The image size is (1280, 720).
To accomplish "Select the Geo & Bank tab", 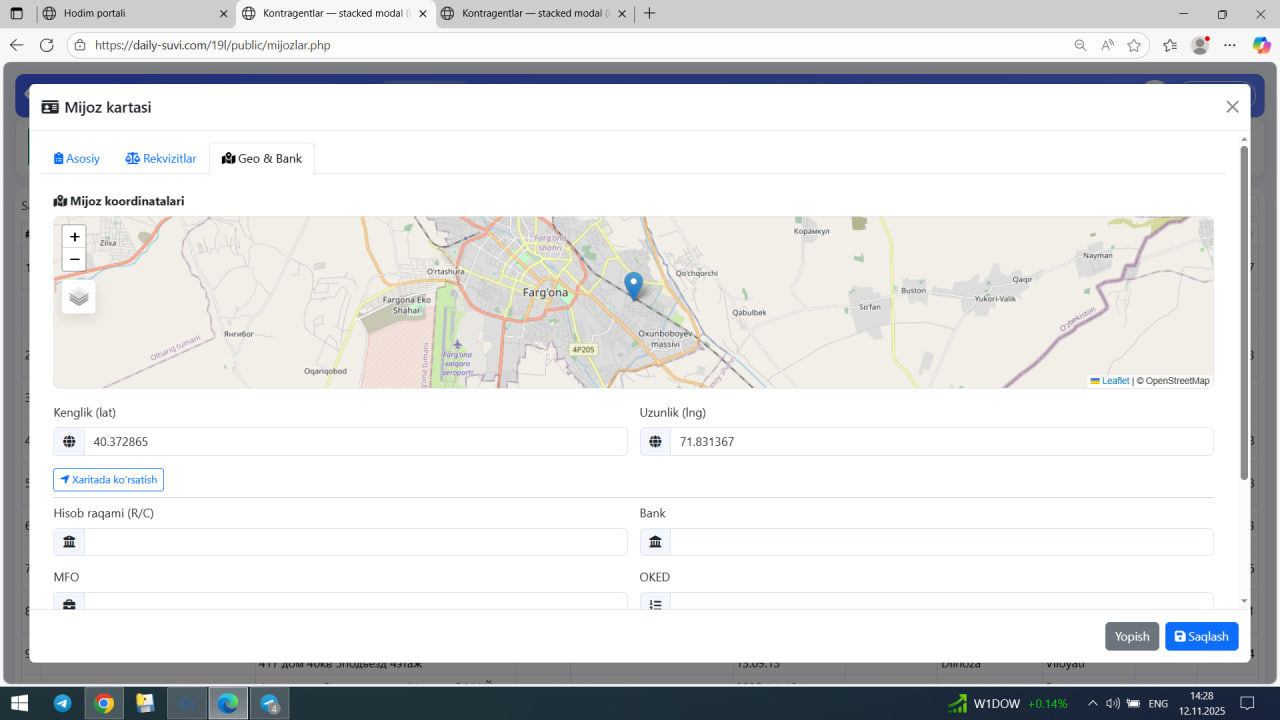I will coord(262,158).
